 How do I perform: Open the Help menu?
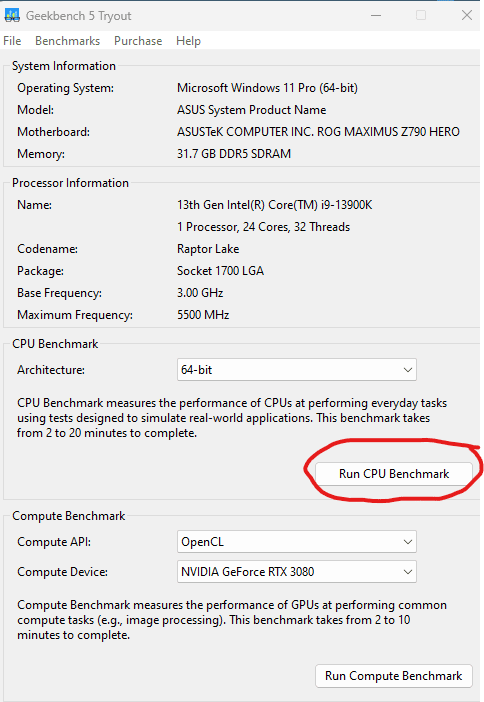pyautogui.click(x=188, y=41)
